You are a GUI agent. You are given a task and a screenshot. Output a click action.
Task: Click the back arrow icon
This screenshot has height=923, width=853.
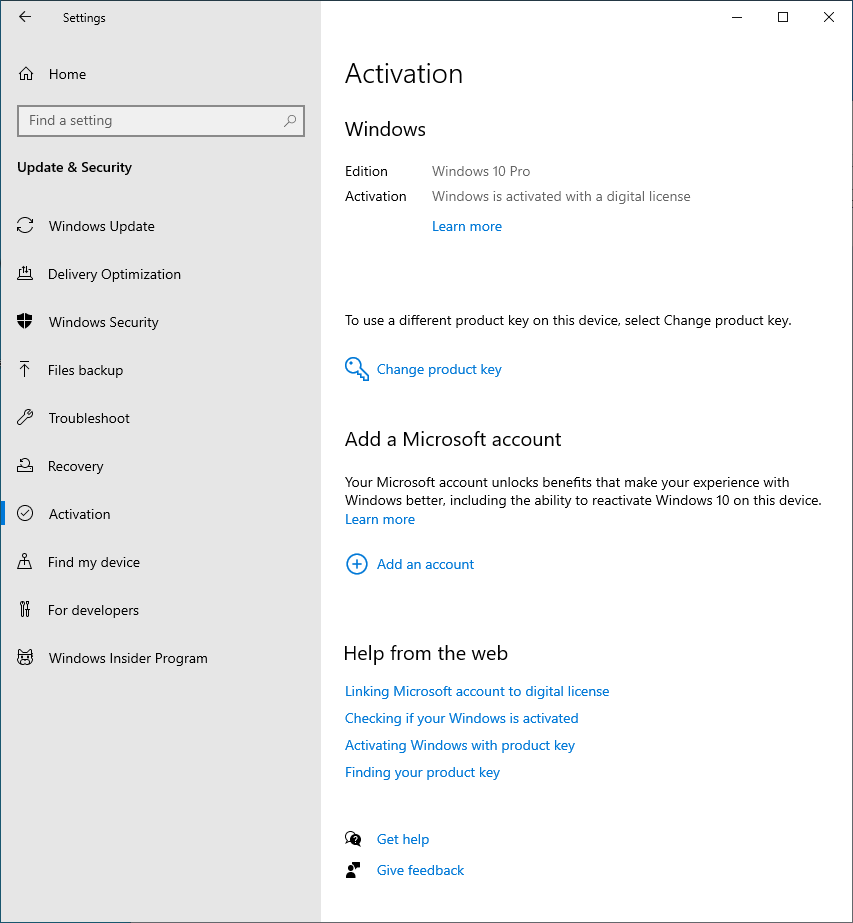(25, 17)
